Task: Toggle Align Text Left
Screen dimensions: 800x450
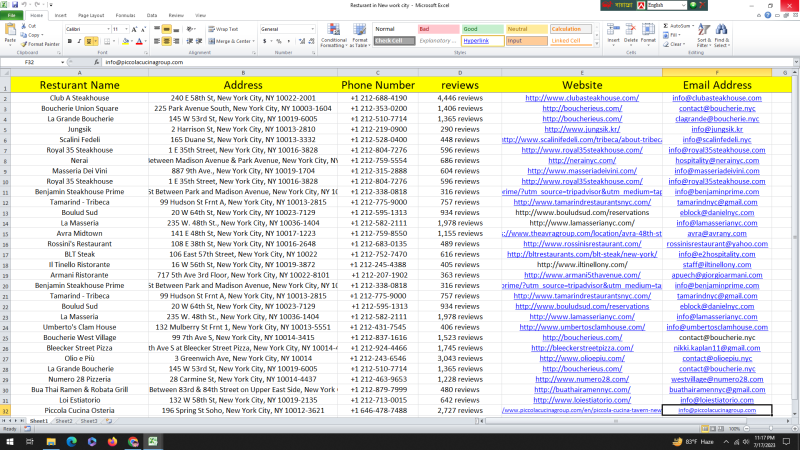Action: click(x=157, y=41)
